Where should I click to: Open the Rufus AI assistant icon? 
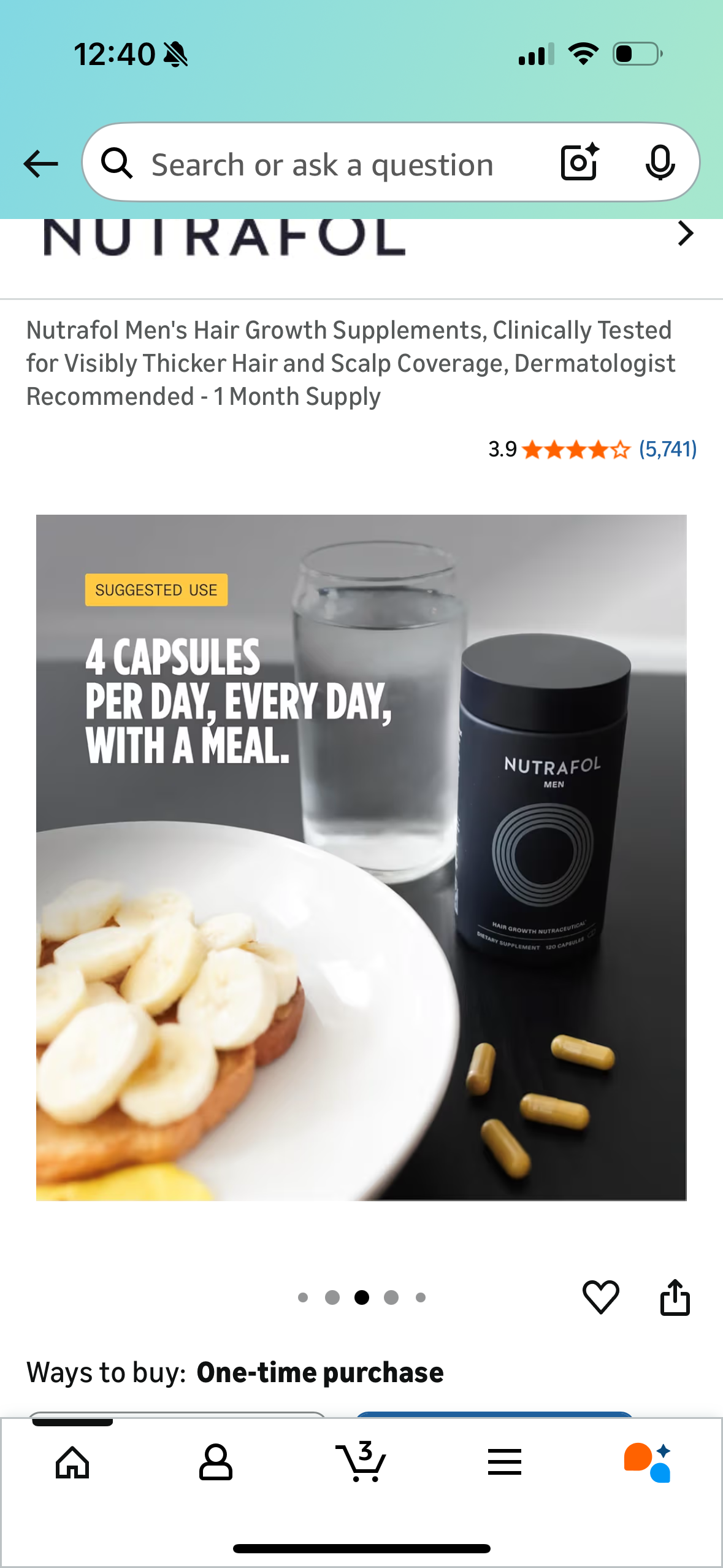click(x=648, y=1462)
